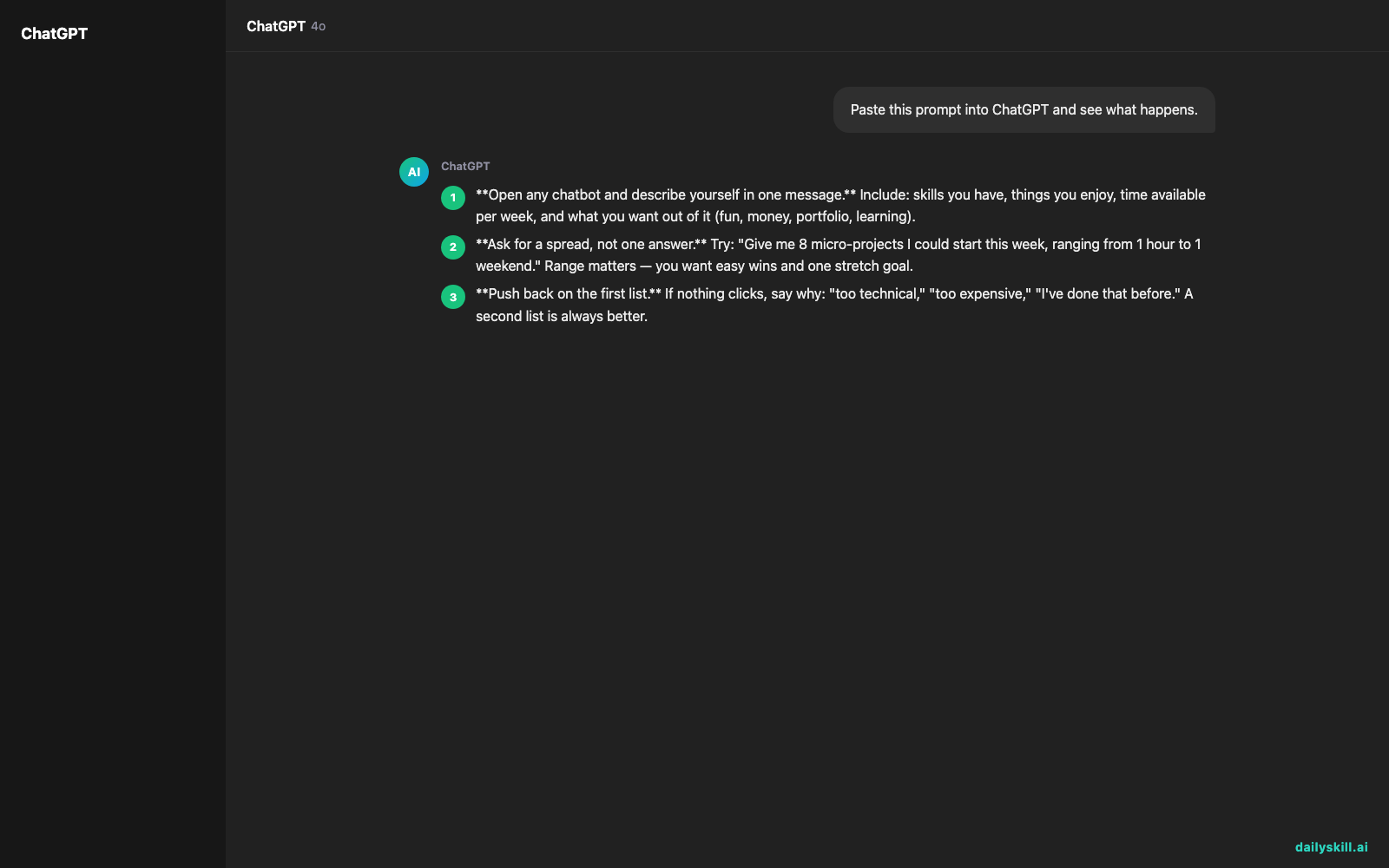Click the green step 2 badge
The height and width of the screenshot is (868, 1389).
453,247
